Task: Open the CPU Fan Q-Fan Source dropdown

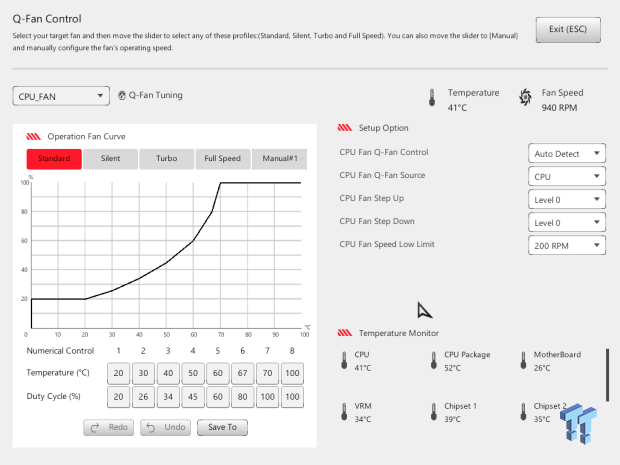Action: pyautogui.click(x=567, y=176)
